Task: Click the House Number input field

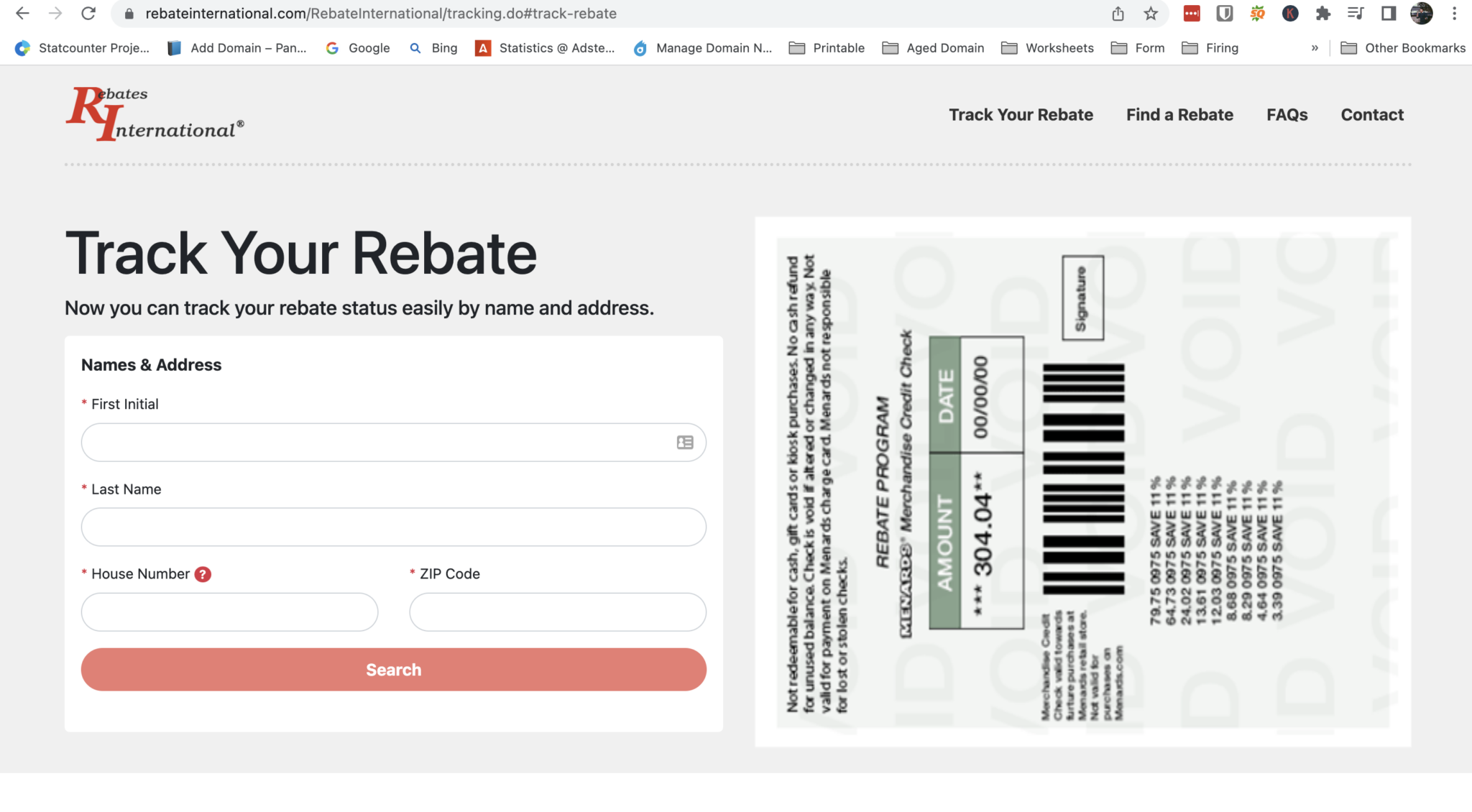Action: (229, 611)
